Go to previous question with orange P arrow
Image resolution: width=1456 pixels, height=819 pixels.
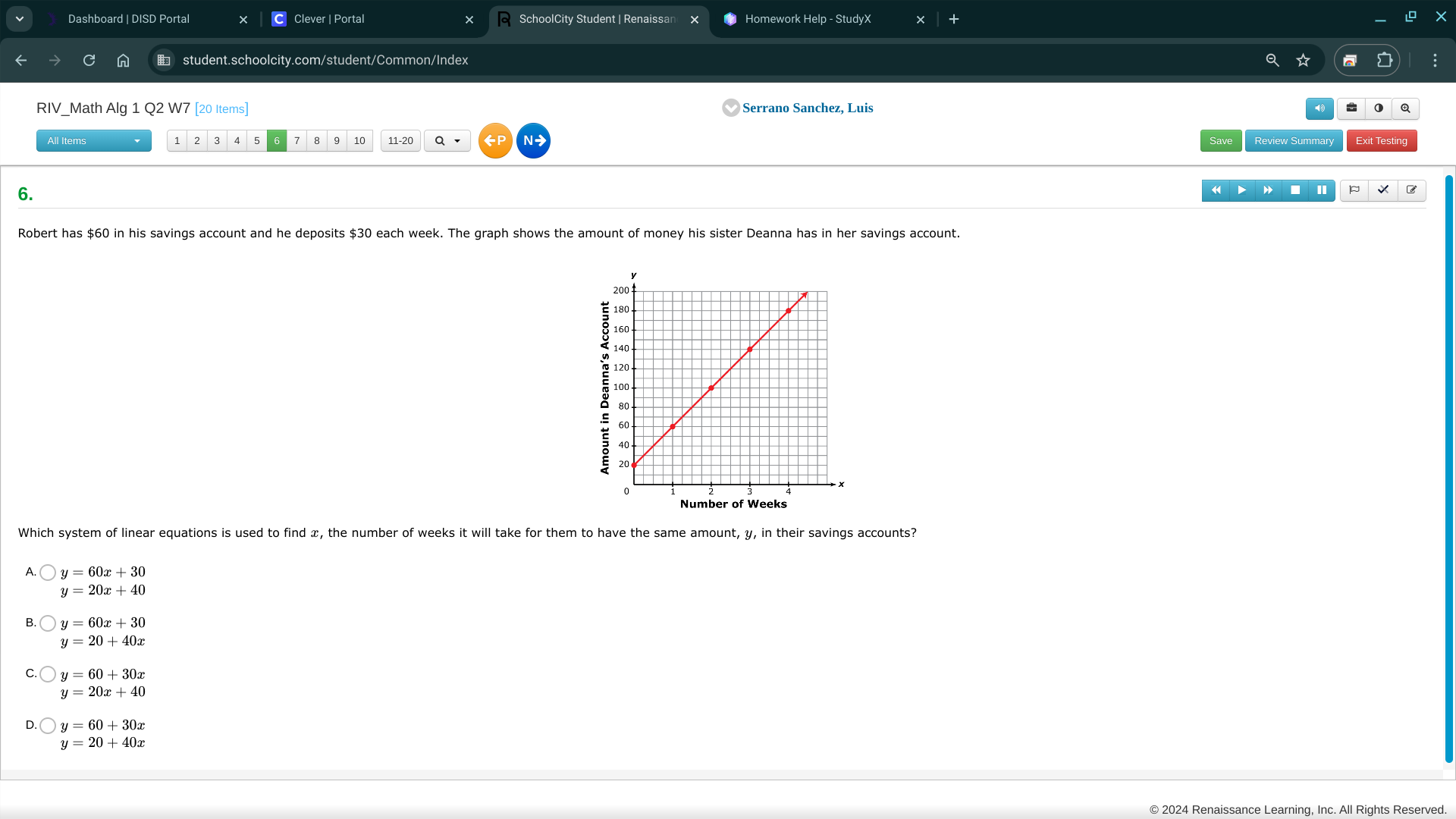coord(495,141)
